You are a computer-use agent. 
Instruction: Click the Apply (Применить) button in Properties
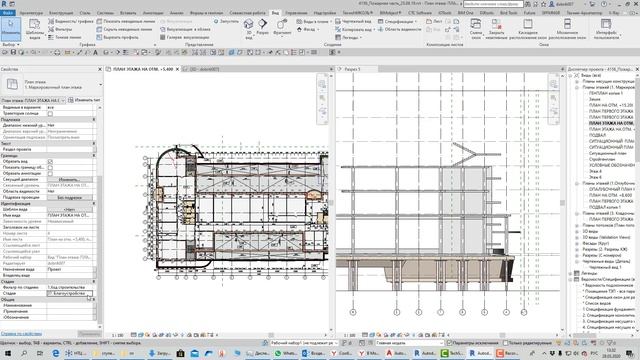pos(89,334)
